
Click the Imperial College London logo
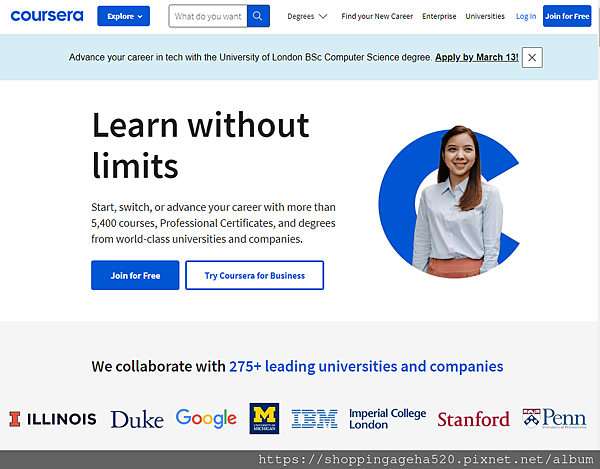387,419
